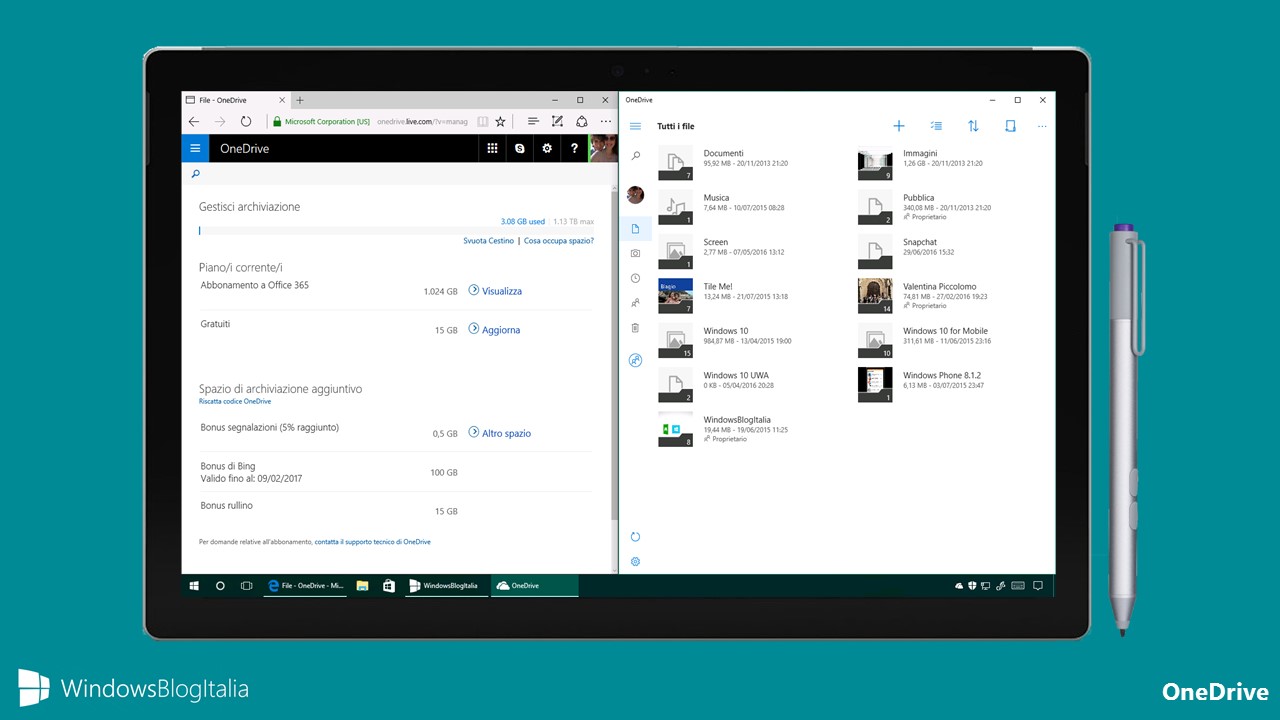Click the storage usage progress bar

tap(396, 230)
